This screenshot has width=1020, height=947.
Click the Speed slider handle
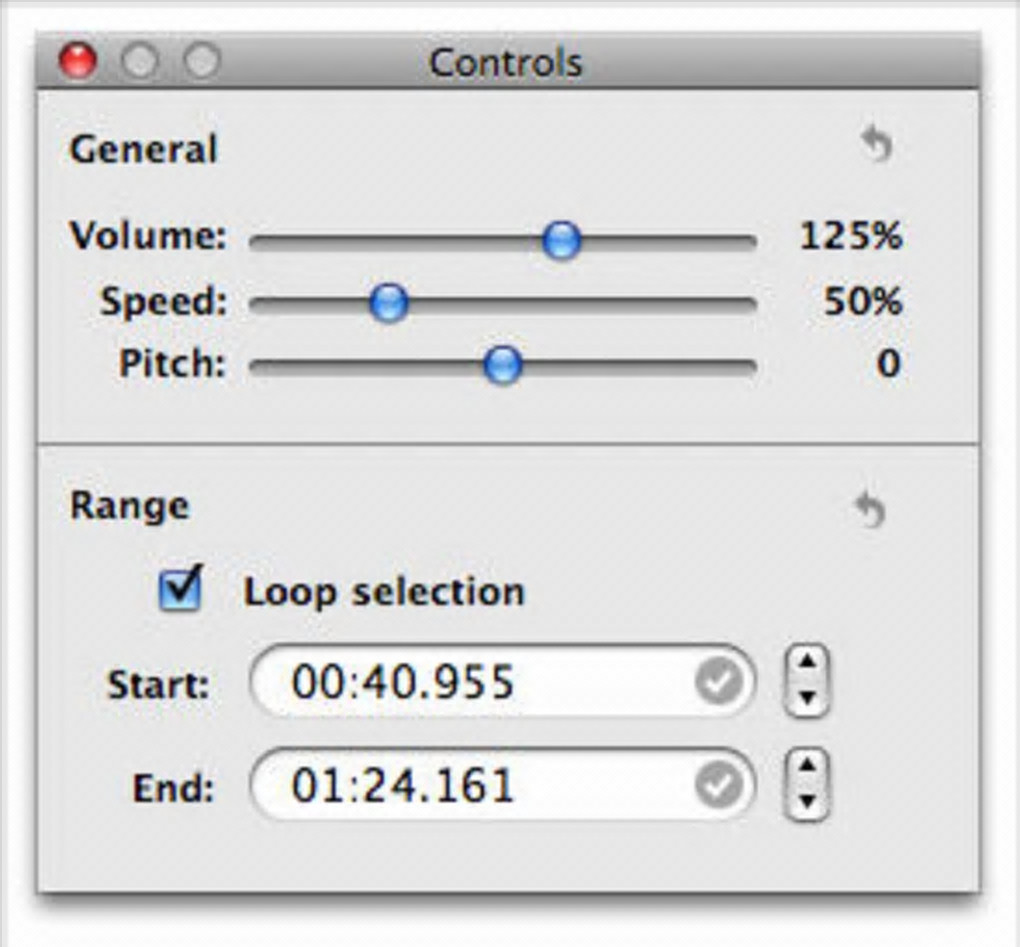(388, 301)
